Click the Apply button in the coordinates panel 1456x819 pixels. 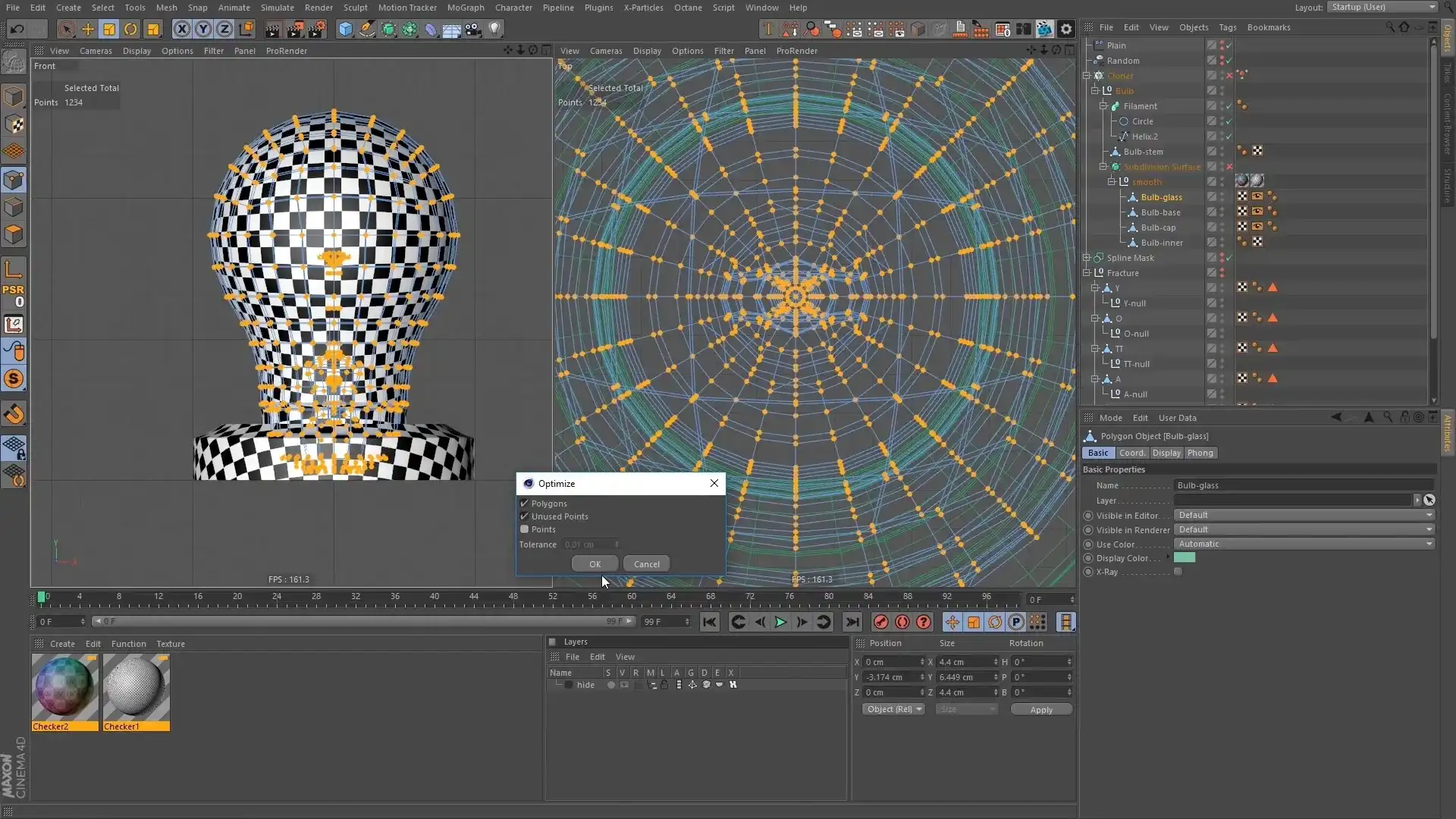point(1040,709)
